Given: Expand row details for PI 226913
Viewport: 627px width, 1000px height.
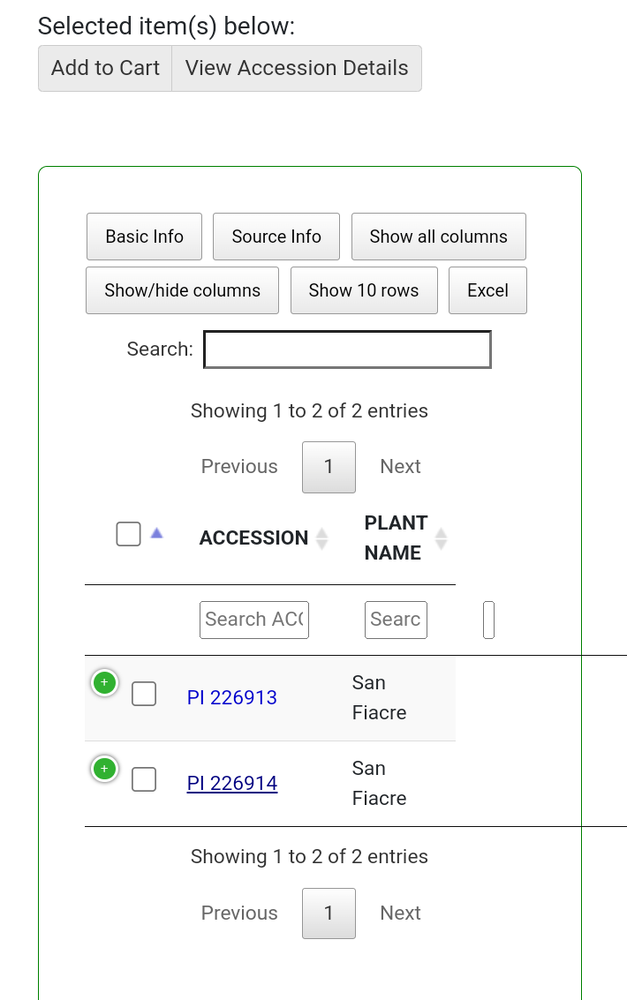Looking at the screenshot, I should coord(104,683).
